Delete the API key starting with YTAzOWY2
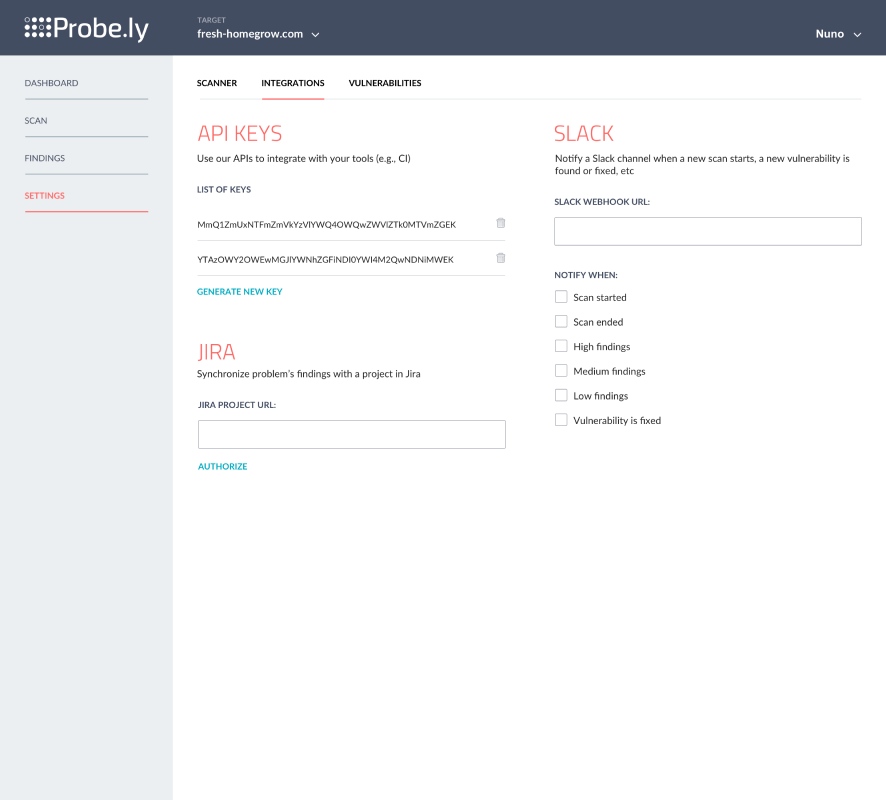This screenshot has width=886, height=800. pos(501,258)
